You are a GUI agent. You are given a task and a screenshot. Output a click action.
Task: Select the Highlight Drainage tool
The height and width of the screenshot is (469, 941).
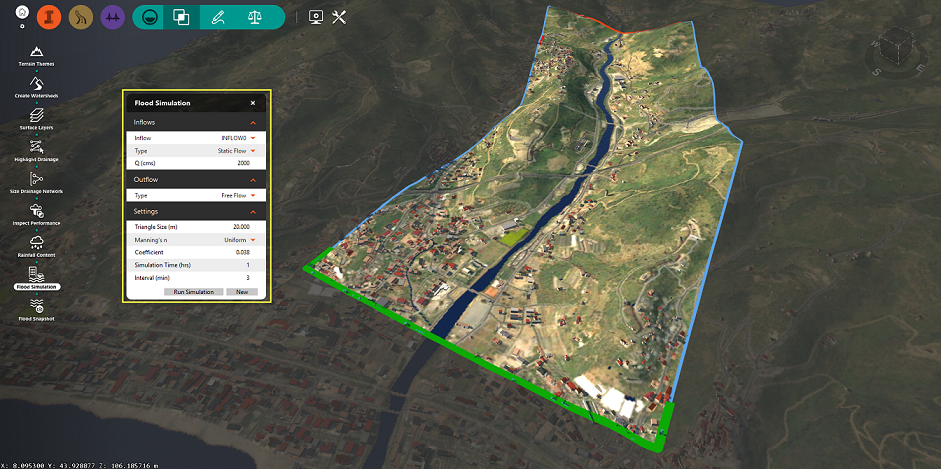36,148
